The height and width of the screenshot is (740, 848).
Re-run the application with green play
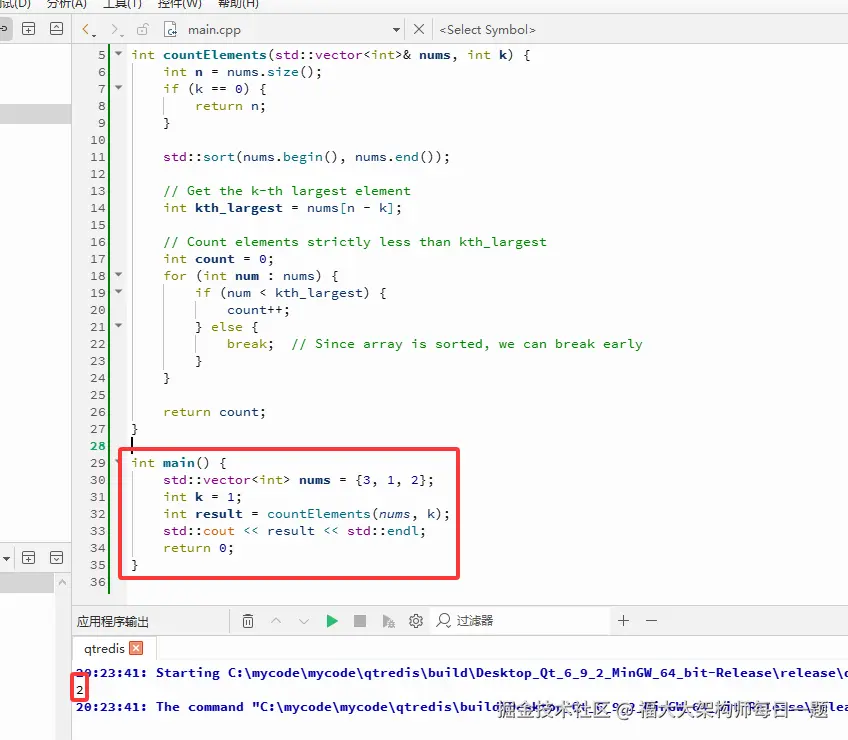[332, 620]
